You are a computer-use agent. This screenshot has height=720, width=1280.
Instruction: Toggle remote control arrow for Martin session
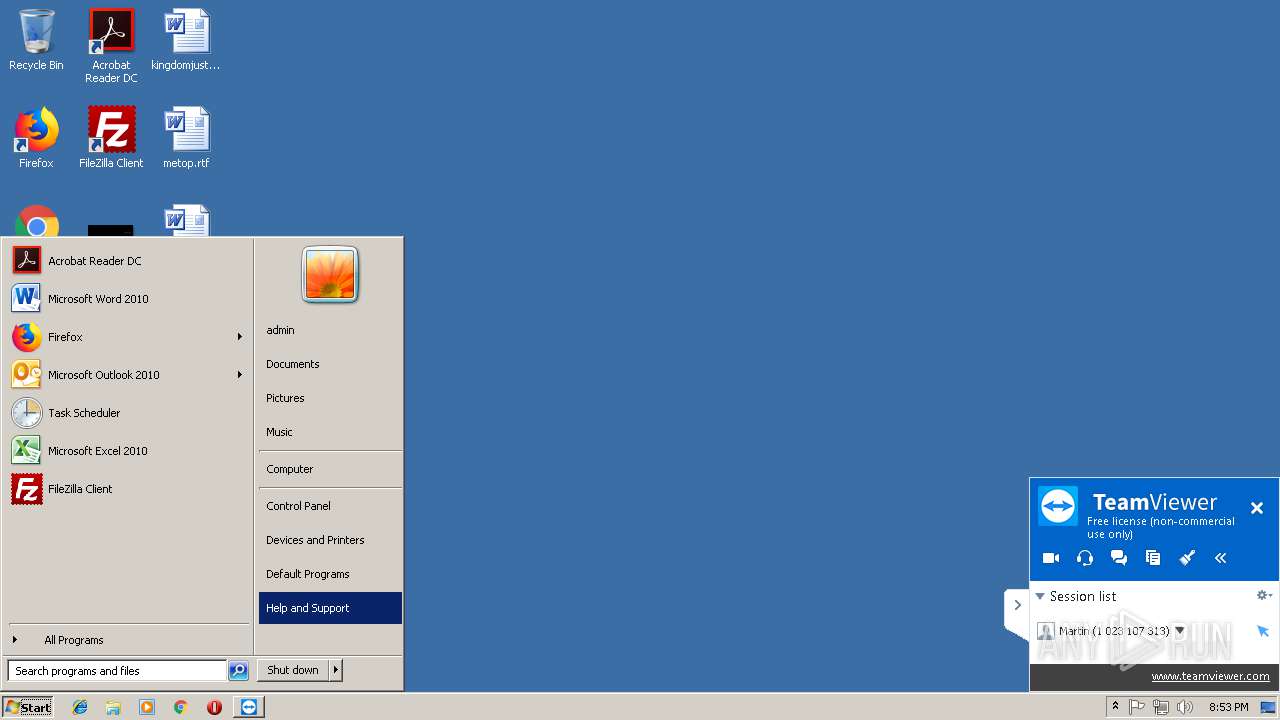click(1263, 631)
